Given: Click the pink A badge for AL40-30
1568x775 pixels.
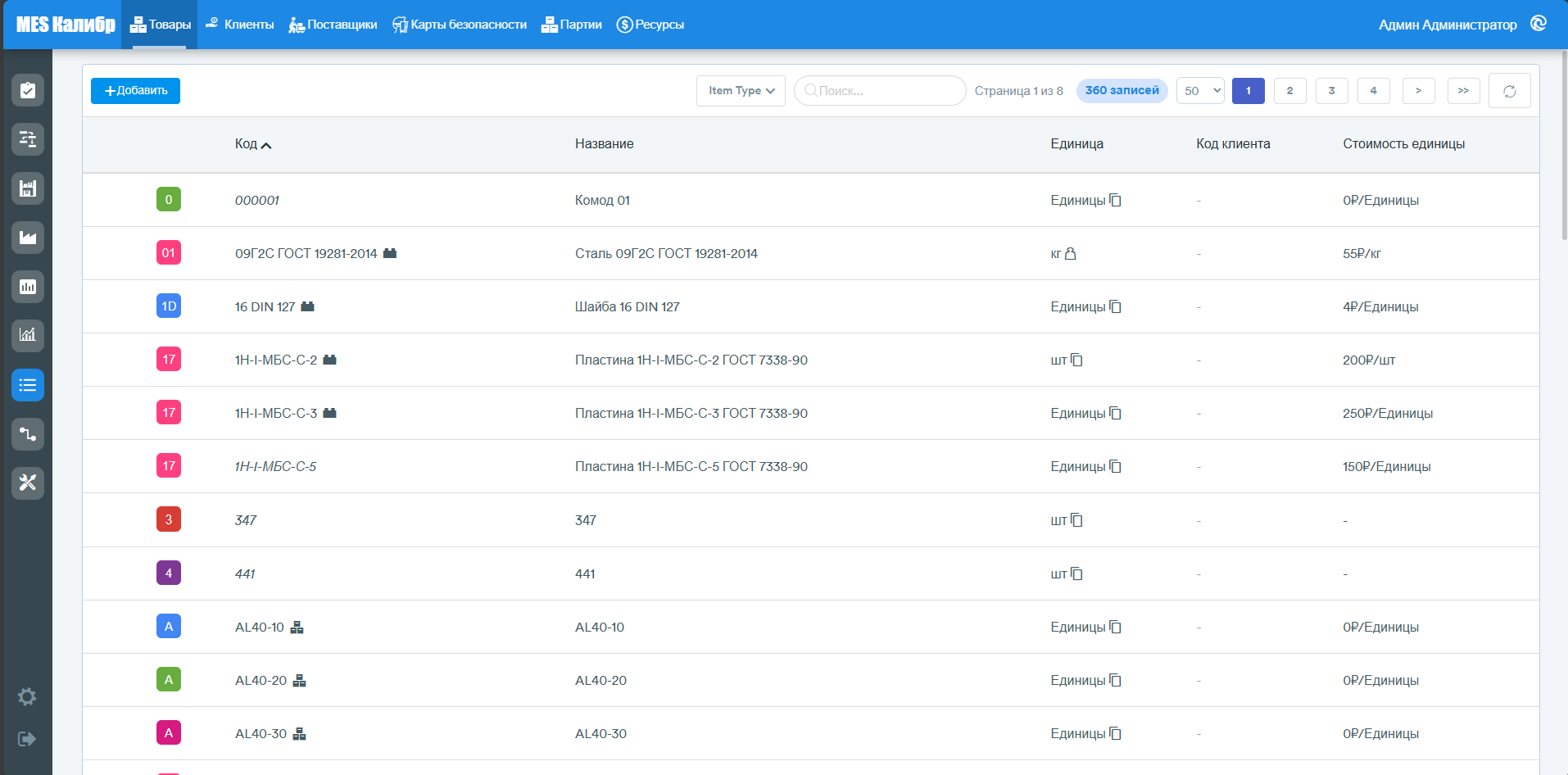Looking at the screenshot, I should click(169, 732).
